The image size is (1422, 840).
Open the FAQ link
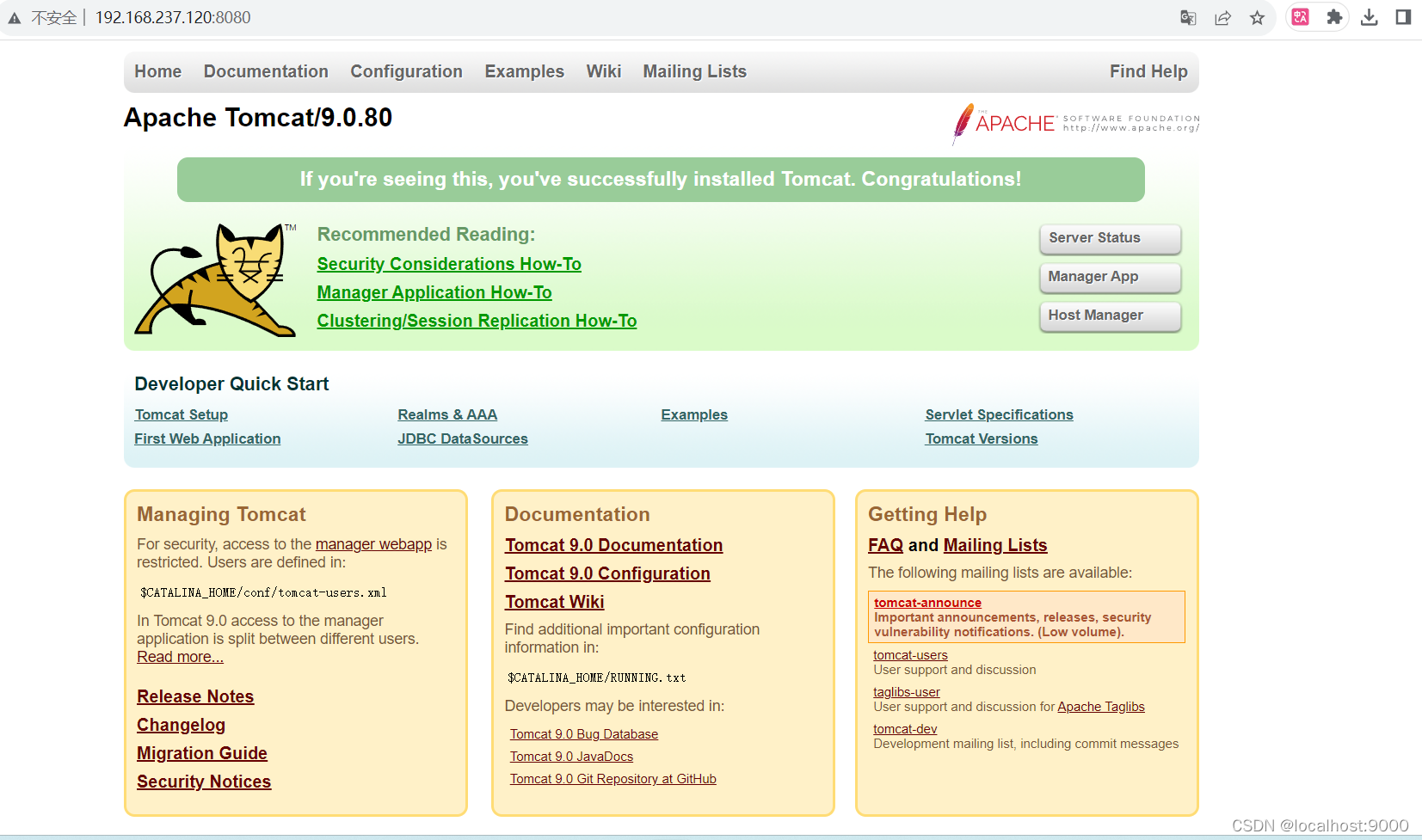(x=885, y=545)
